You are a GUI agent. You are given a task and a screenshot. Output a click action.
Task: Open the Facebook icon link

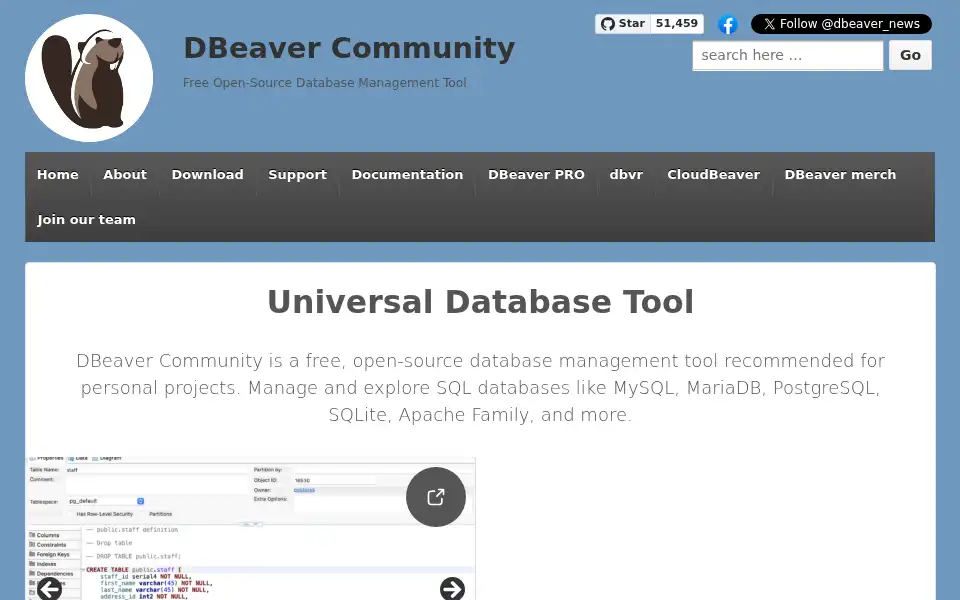[727, 24]
